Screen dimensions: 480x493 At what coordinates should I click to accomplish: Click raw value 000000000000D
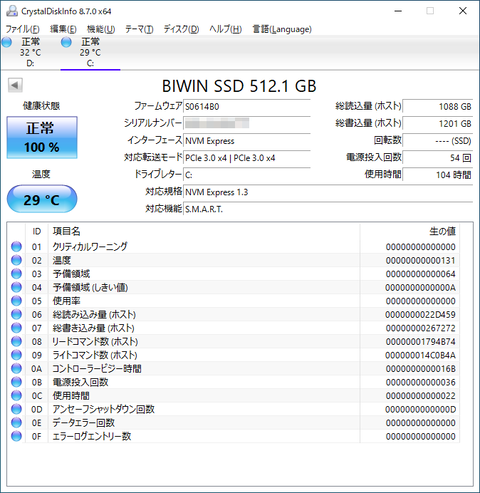click(x=421, y=409)
